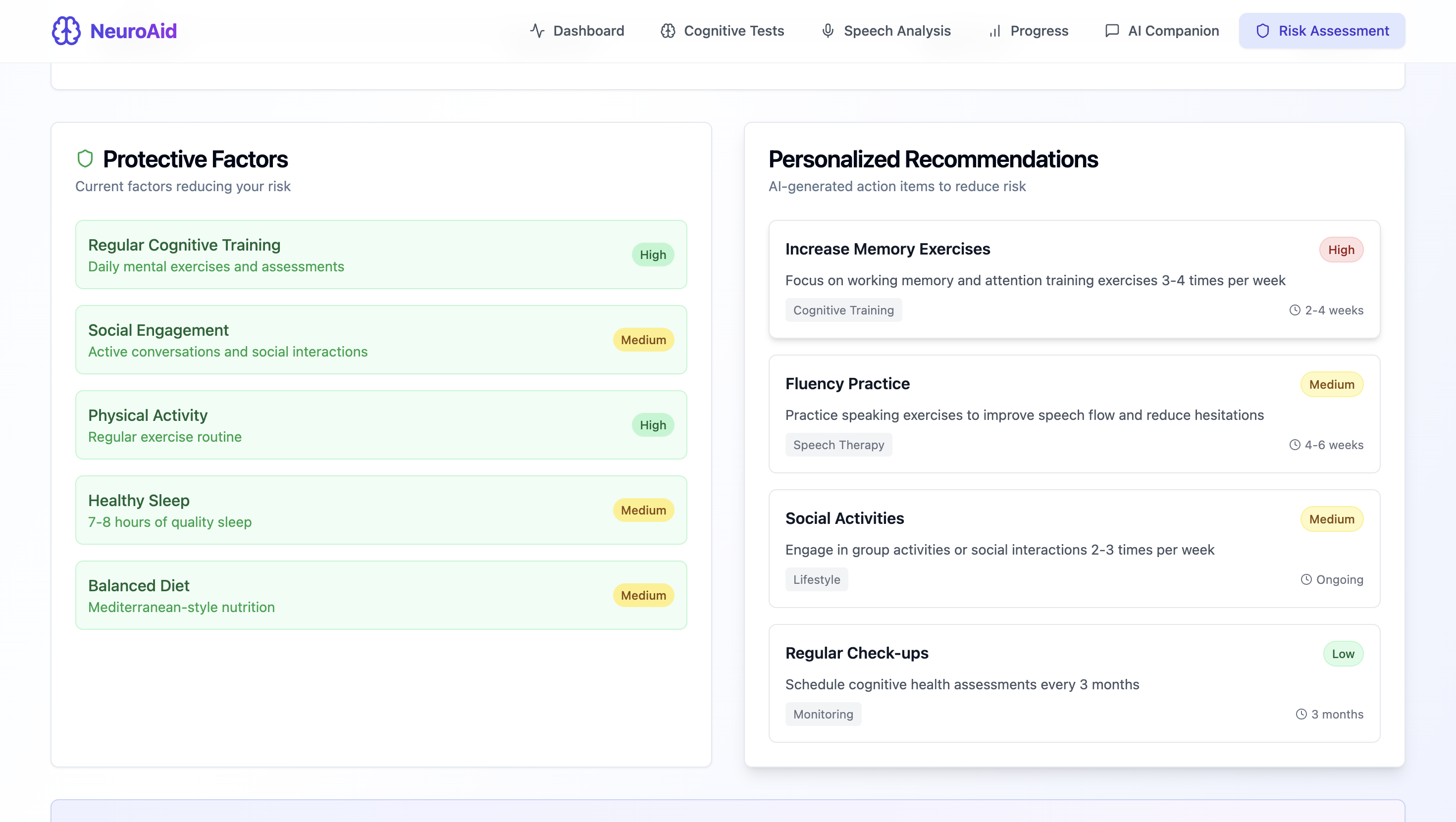Click the Progress bar chart icon

tap(995, 31)
